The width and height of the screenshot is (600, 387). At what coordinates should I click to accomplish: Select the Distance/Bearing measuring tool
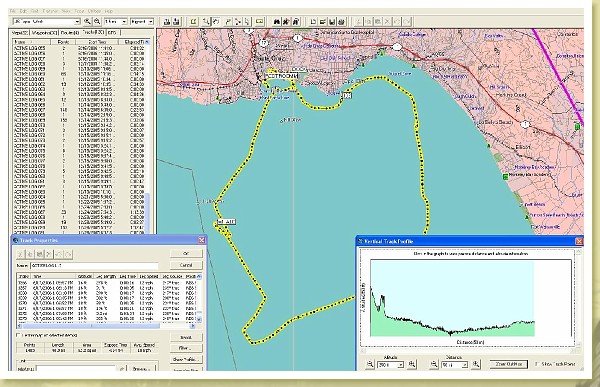coord(259,22)
